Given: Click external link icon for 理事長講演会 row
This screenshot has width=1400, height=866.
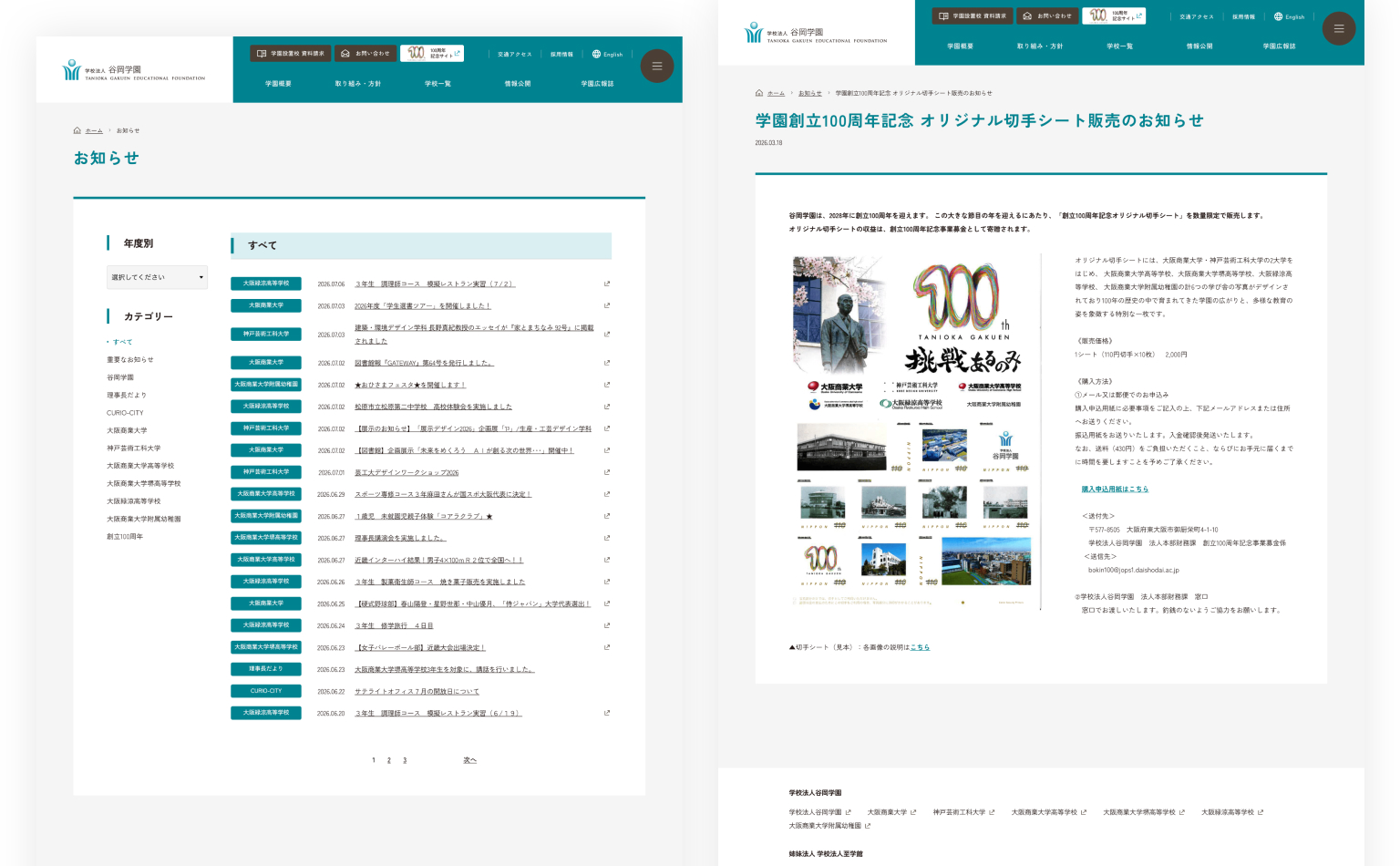Looking at the screenshot, I should [x=607, y=538].
